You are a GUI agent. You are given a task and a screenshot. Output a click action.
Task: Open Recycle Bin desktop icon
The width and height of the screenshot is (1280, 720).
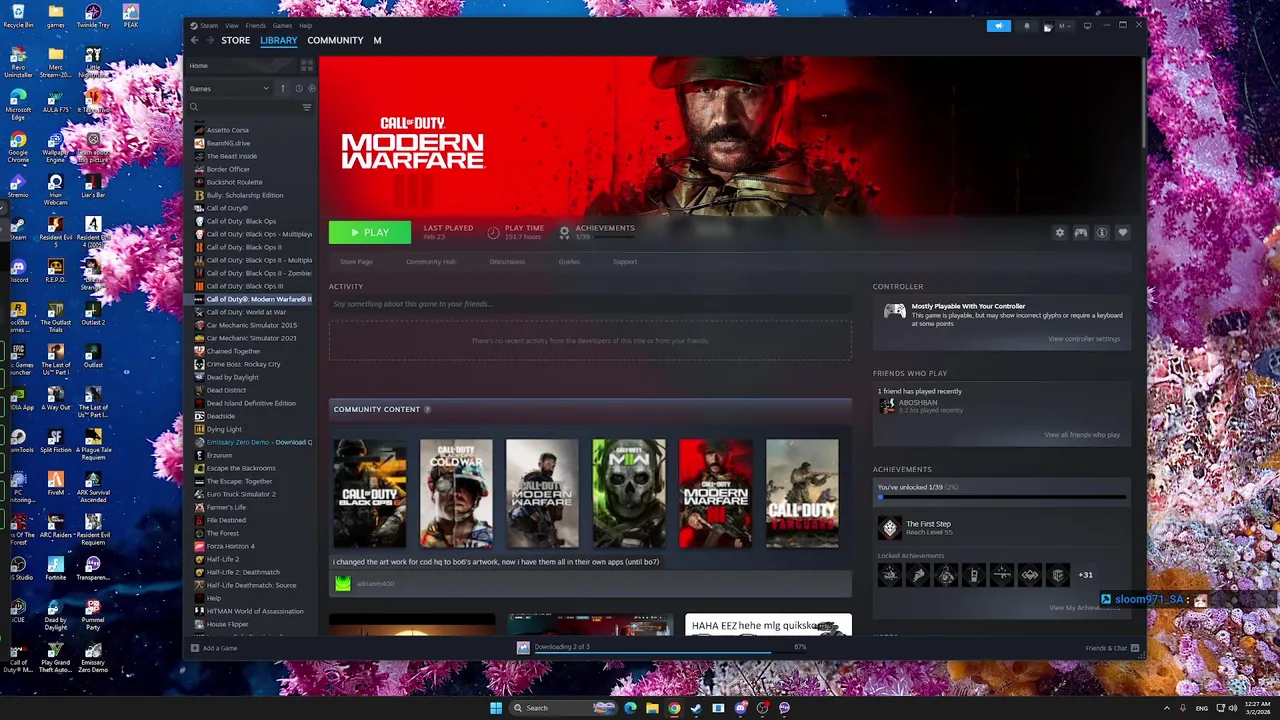pyautogui.click(x=18, y=16)
